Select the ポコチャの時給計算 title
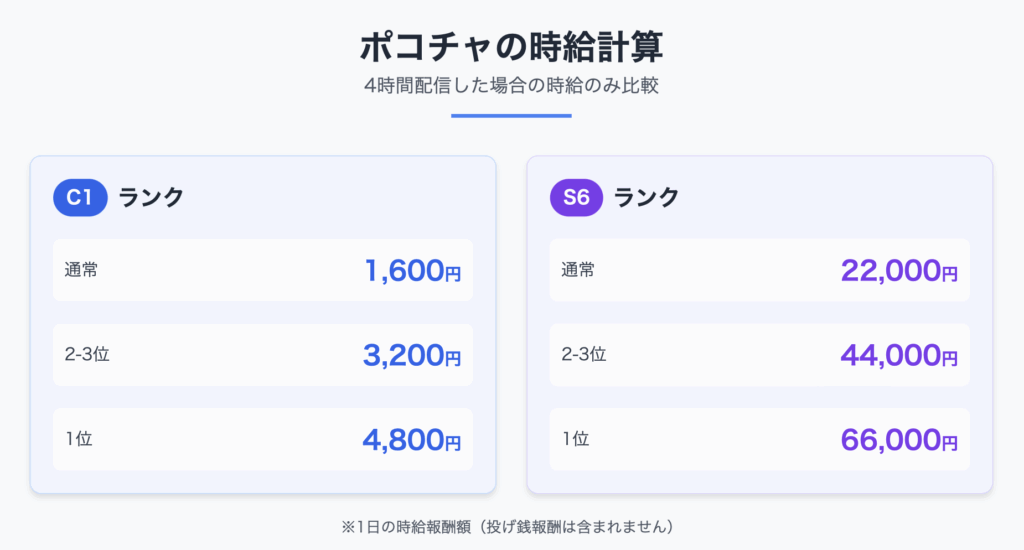The height and width of the screenshot is (550, 1024). tap(511, 47)
